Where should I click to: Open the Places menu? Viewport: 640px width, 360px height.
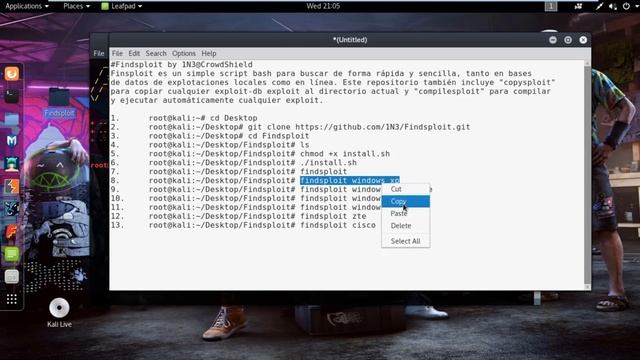pos(76,6)
